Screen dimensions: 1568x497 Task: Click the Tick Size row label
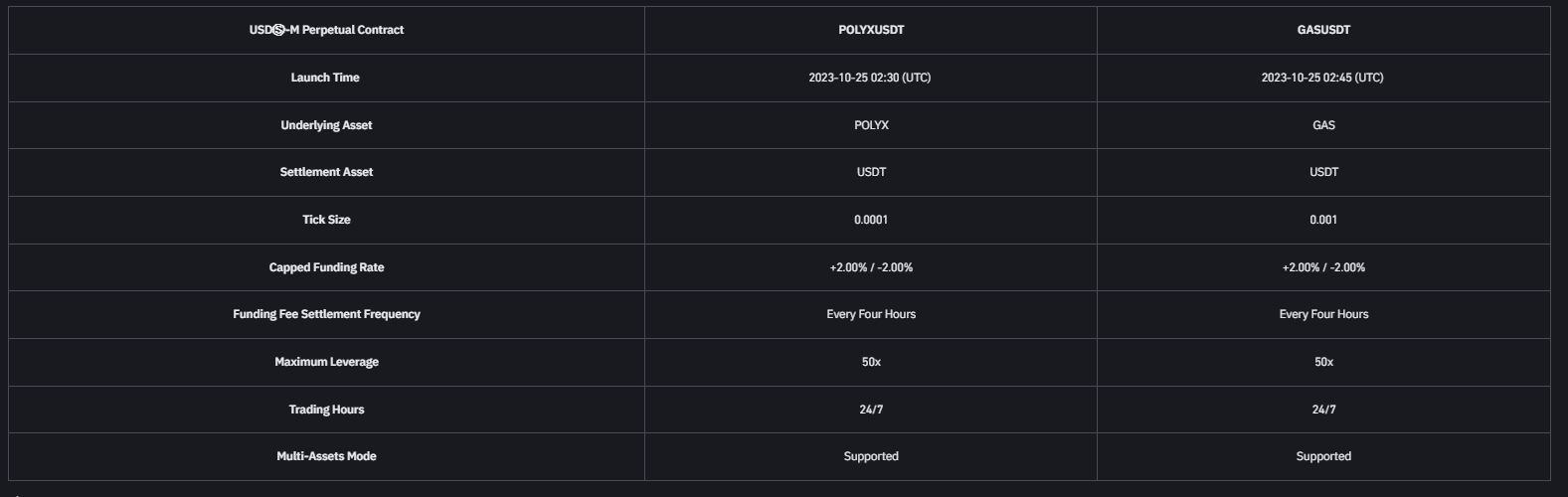coord(326,220)
